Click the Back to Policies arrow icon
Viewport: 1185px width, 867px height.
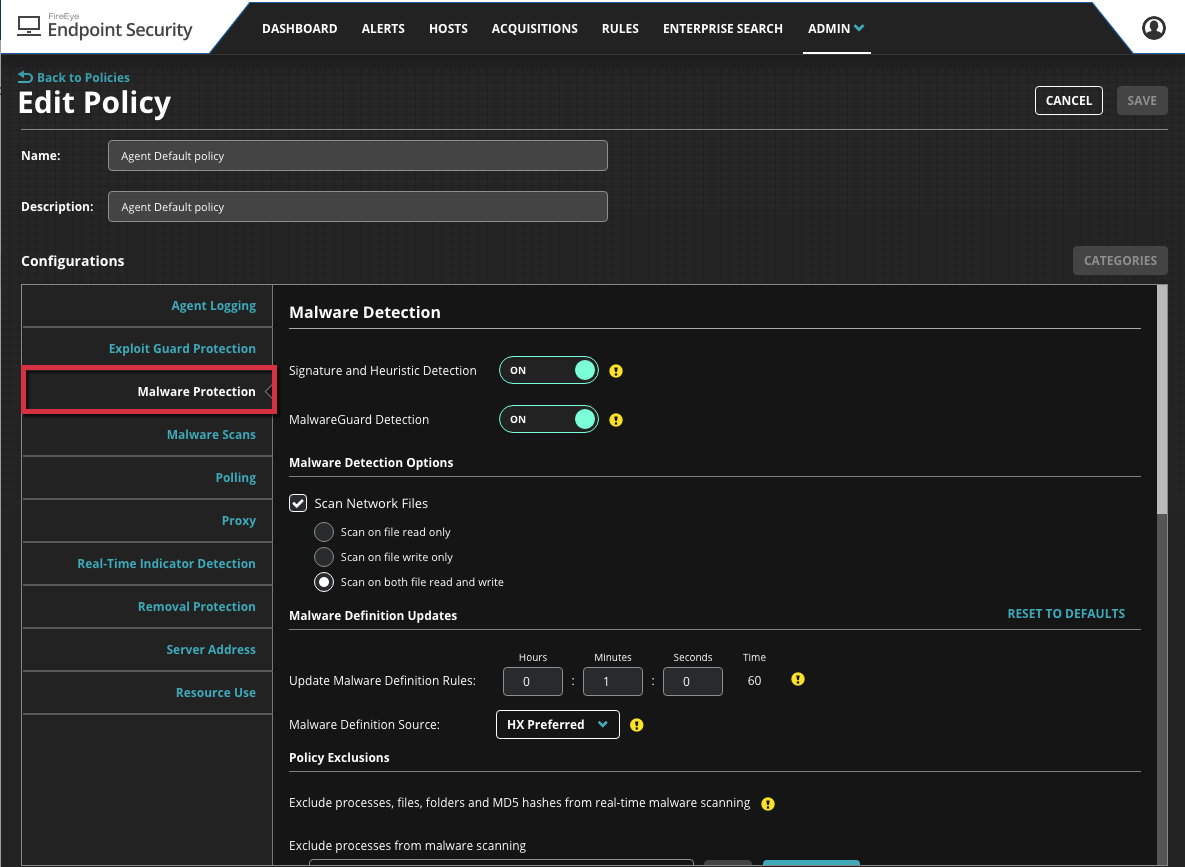tap(26, 77)
